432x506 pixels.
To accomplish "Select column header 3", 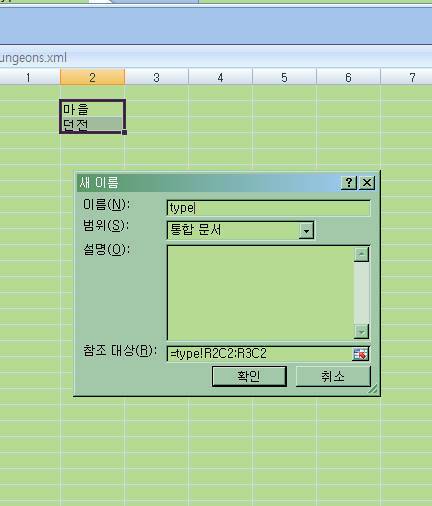I will point(156,77).
